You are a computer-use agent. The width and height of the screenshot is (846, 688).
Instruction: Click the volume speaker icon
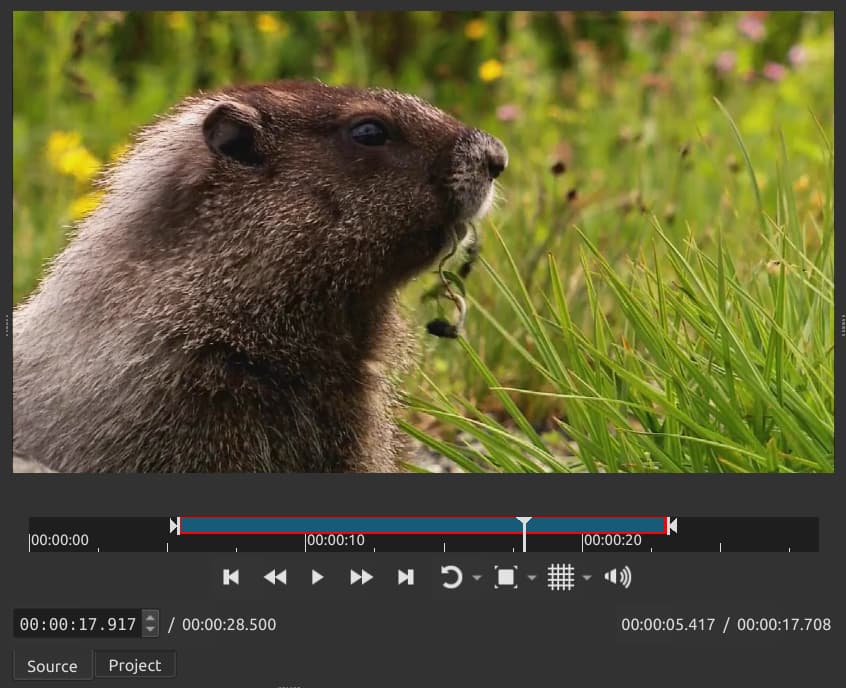point(618,577)
